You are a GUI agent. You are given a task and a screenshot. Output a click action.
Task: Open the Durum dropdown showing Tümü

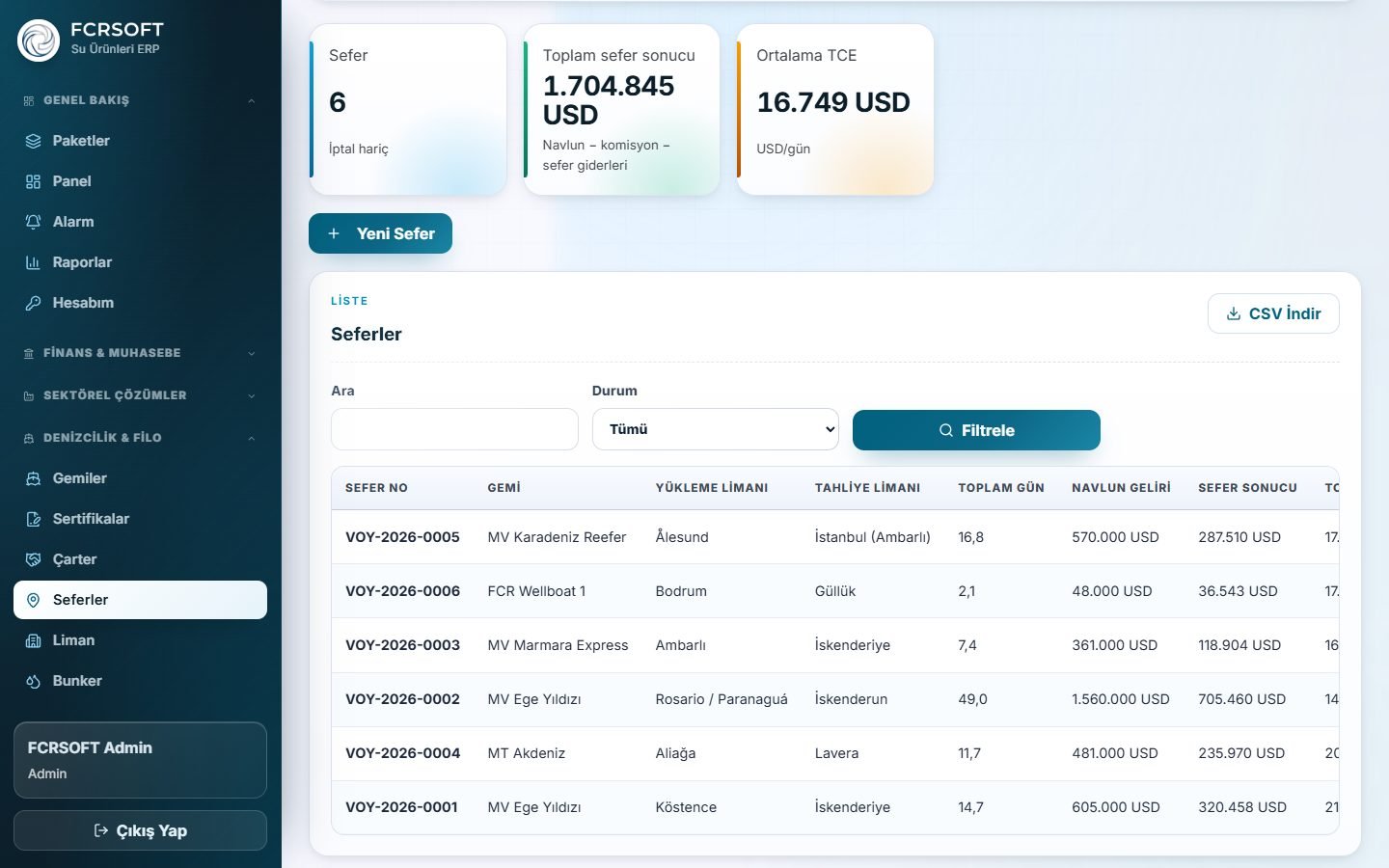pyautogui.click(x=715, y=429)
